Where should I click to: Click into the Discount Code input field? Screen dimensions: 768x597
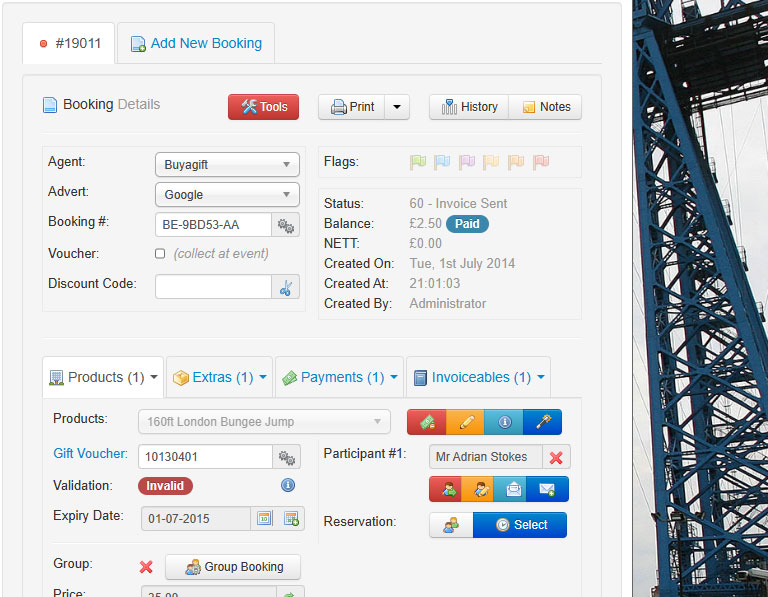213,287
